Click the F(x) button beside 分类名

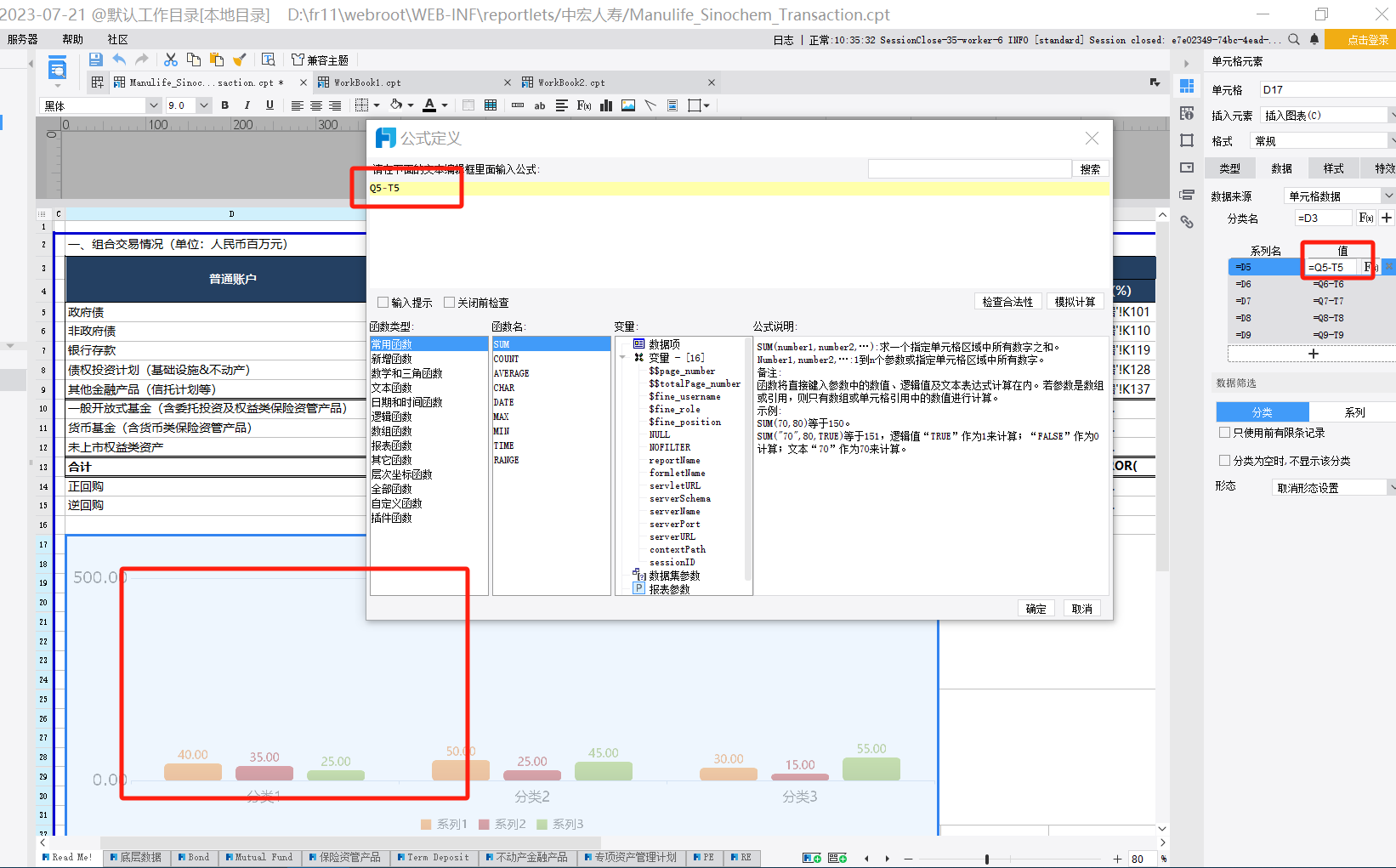[x=1366, y=218]
